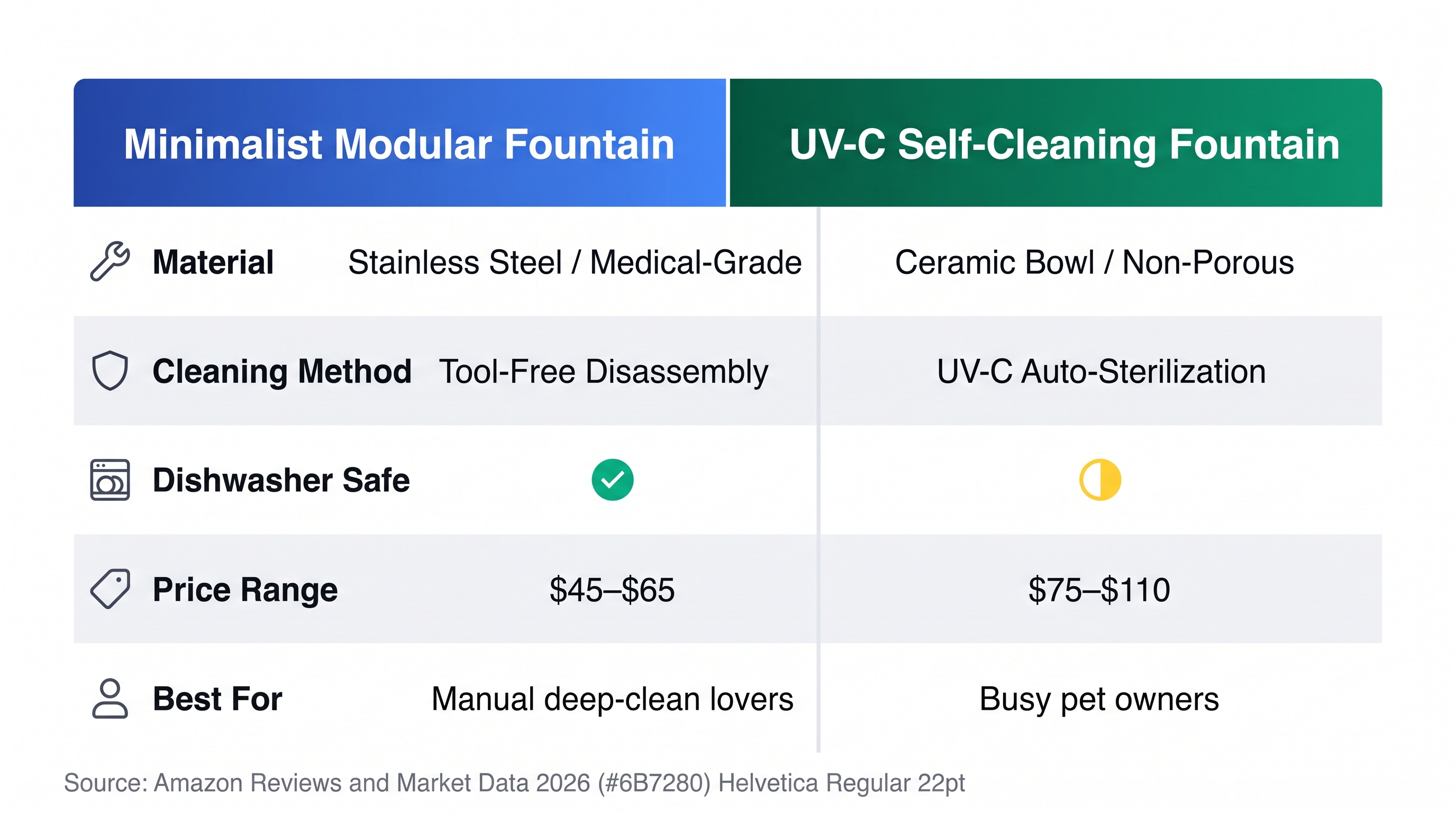Image resolution: width=1456 pixels, height=813 pixels.
Task: Click the Busy pet owners cell
Action: point(1099,699)
